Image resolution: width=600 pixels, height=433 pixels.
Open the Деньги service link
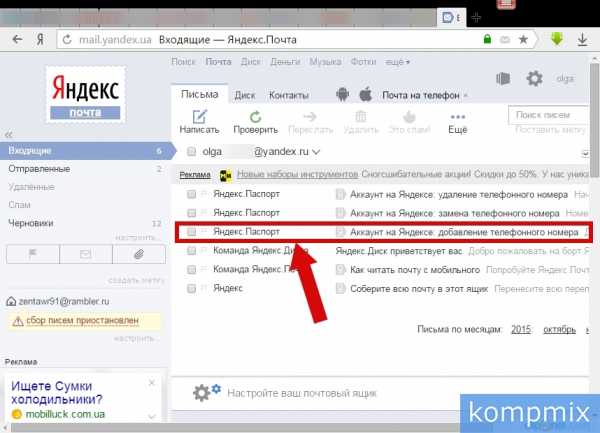[285, 62]
